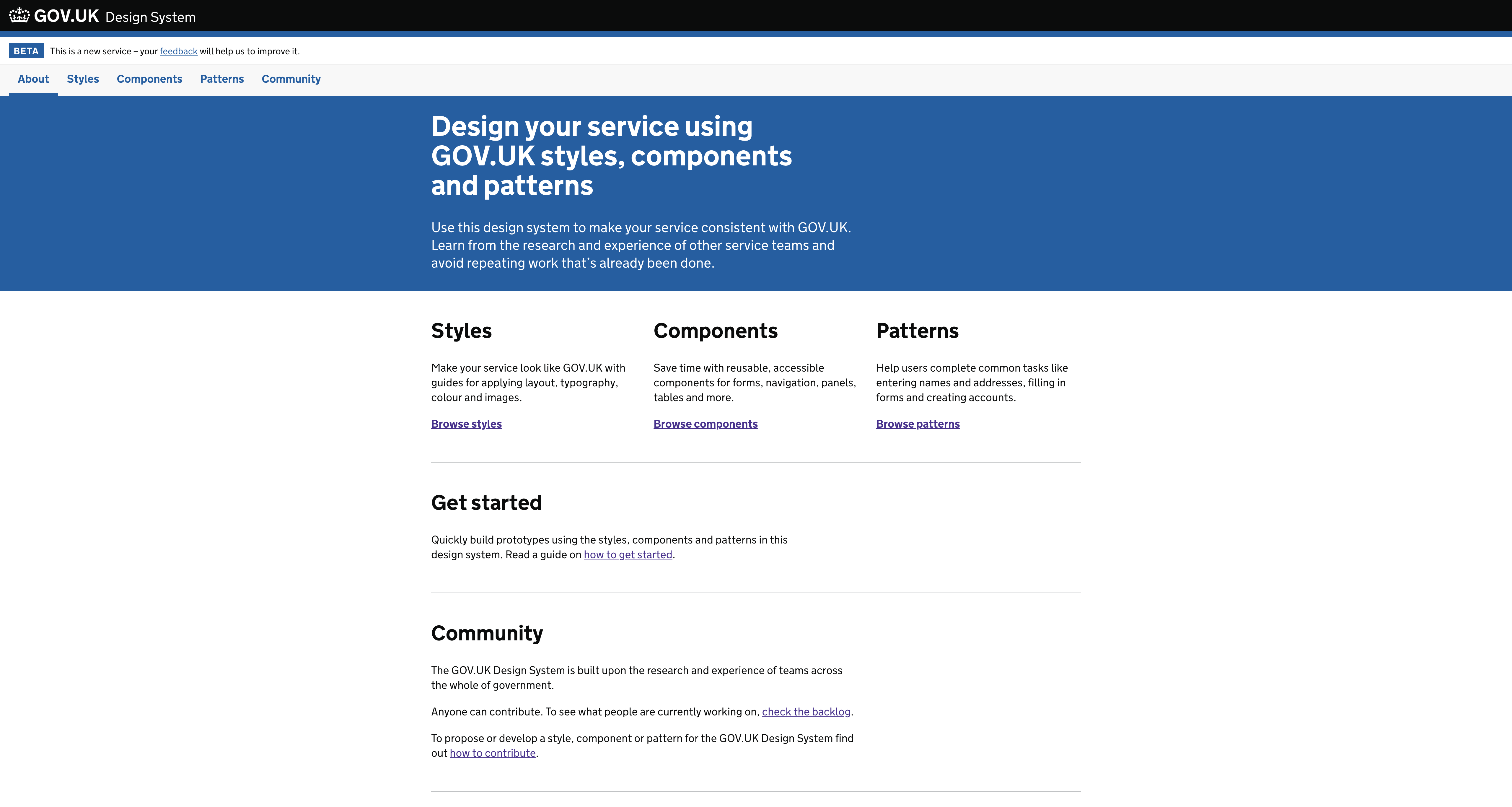Click the Components section heading
Viewport: 1512px width, 807px height.
(716, 331)
